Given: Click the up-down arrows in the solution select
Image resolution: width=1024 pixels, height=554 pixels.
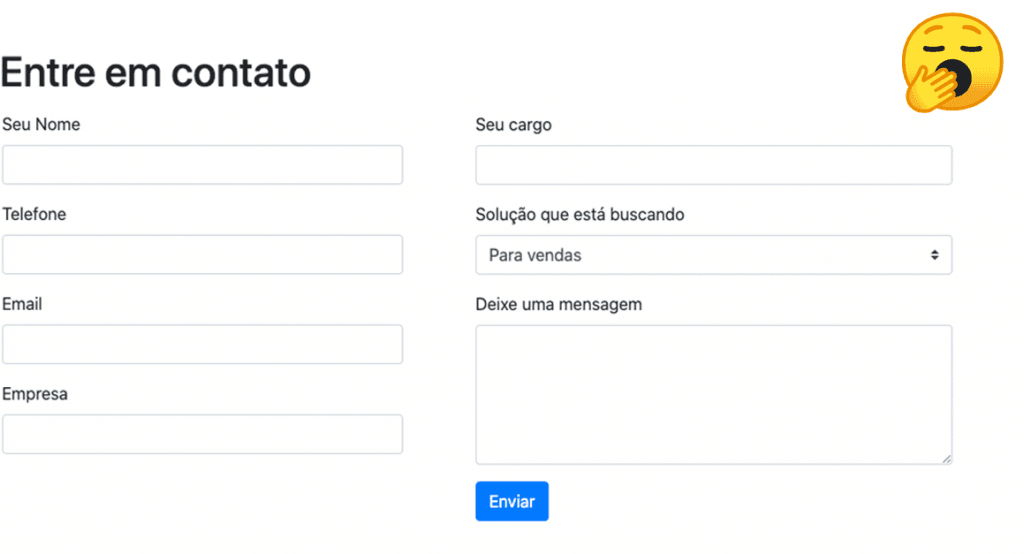Looking at the screenshot, I should coord(935,255).
